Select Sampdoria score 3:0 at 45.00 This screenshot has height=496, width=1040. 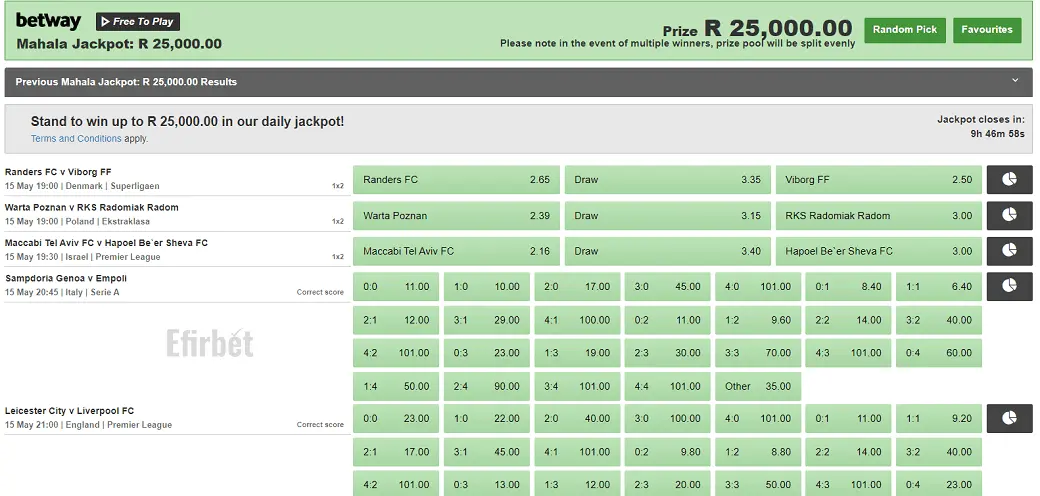coord(667,286)
